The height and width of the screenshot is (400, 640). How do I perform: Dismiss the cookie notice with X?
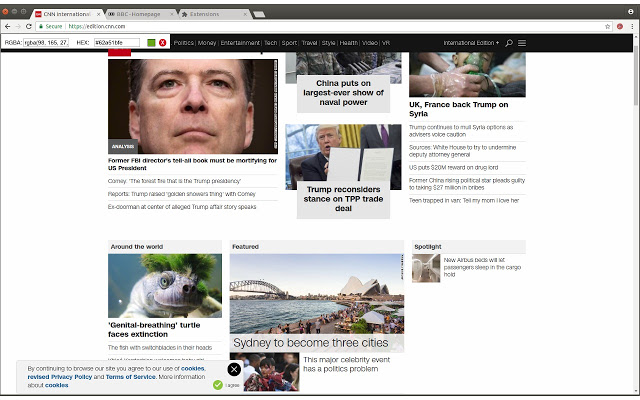point(234,369)
